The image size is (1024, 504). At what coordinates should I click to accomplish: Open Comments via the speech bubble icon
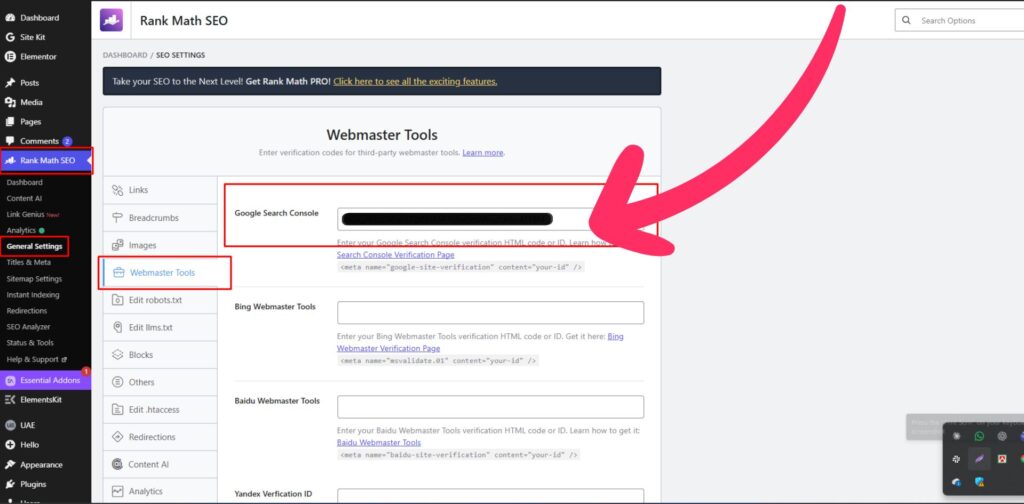[x=10, y=141]
